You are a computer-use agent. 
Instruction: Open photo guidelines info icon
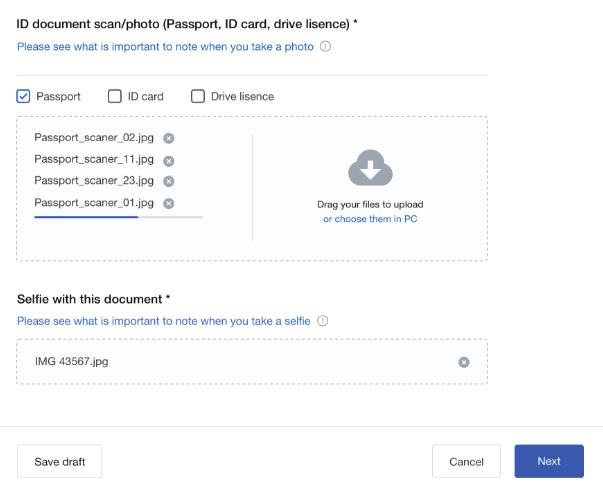(x=325, y=46)
